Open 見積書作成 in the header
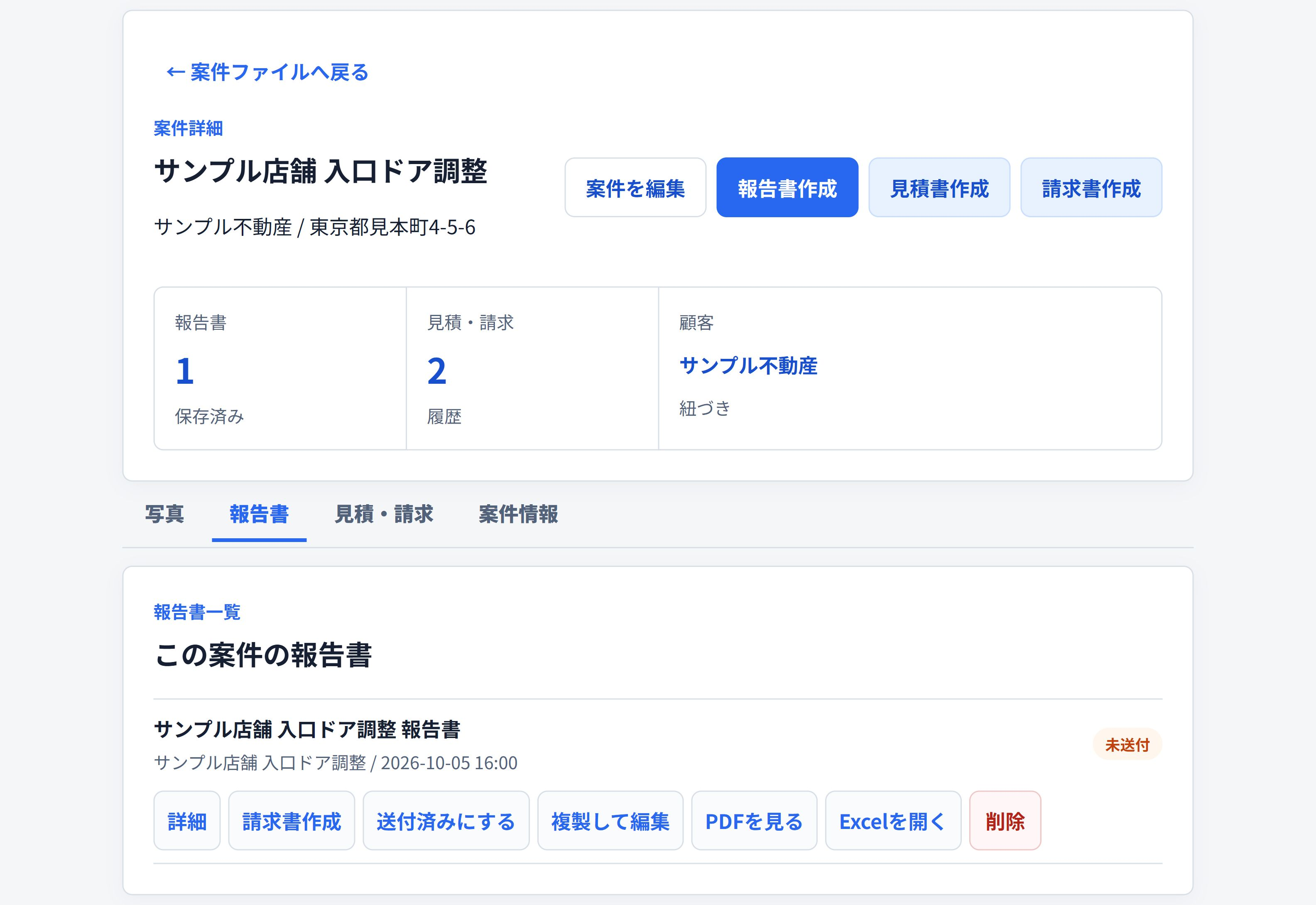The width and height of the screenshot is (1316, 905). [x=939, y=188]
